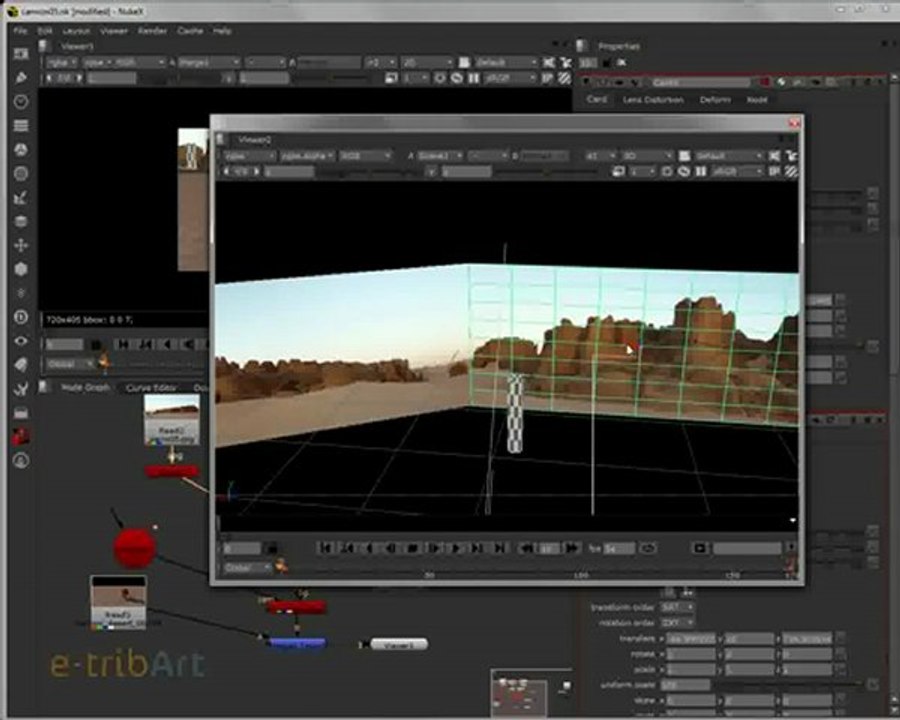This screenshot has height=720, width=900.
Task: Jump to first frame in Viewer2
Action: coord(325,548)
